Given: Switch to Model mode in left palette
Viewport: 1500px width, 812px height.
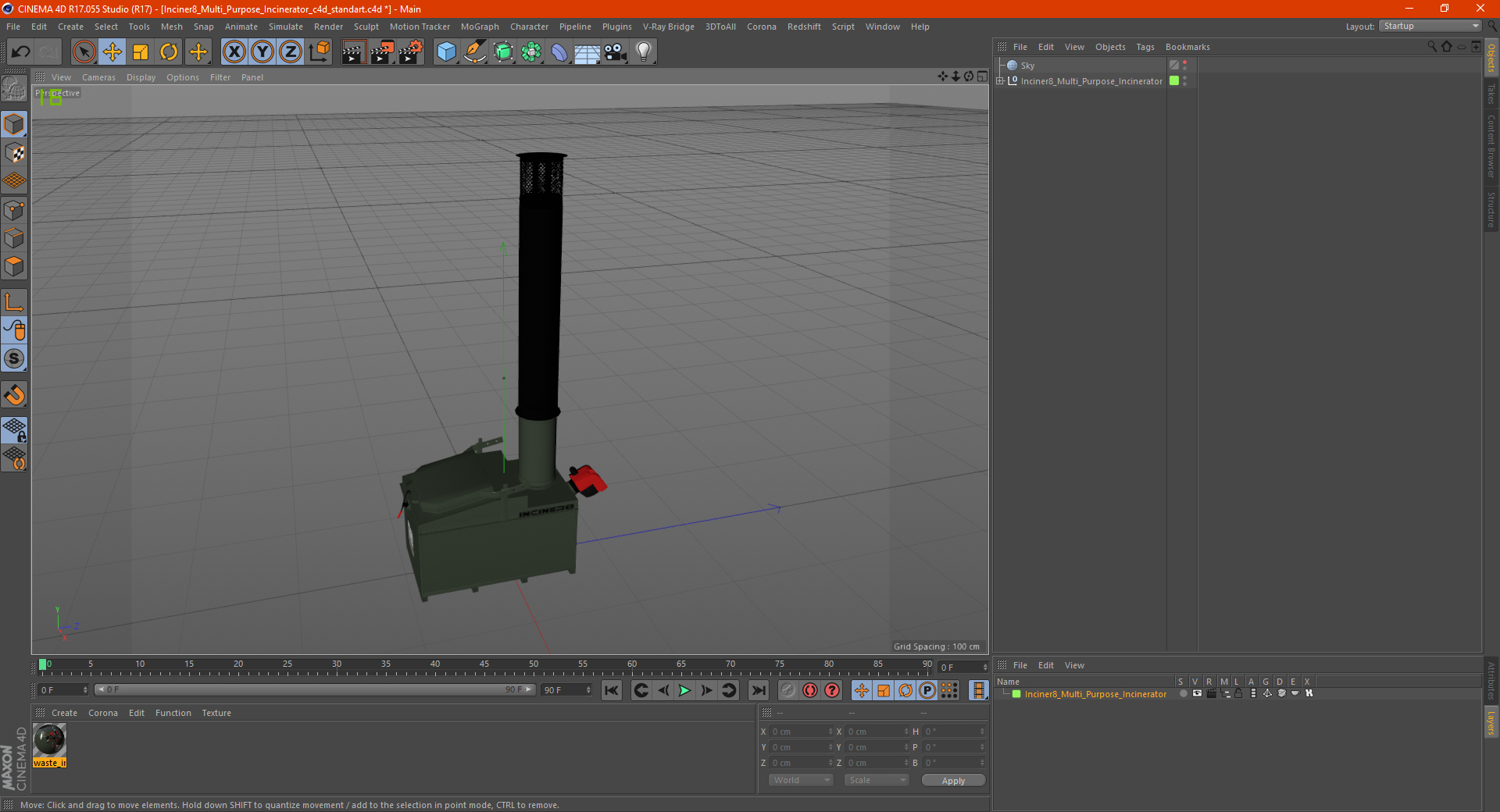Looking at the screenshot, I should coord(15,124).
